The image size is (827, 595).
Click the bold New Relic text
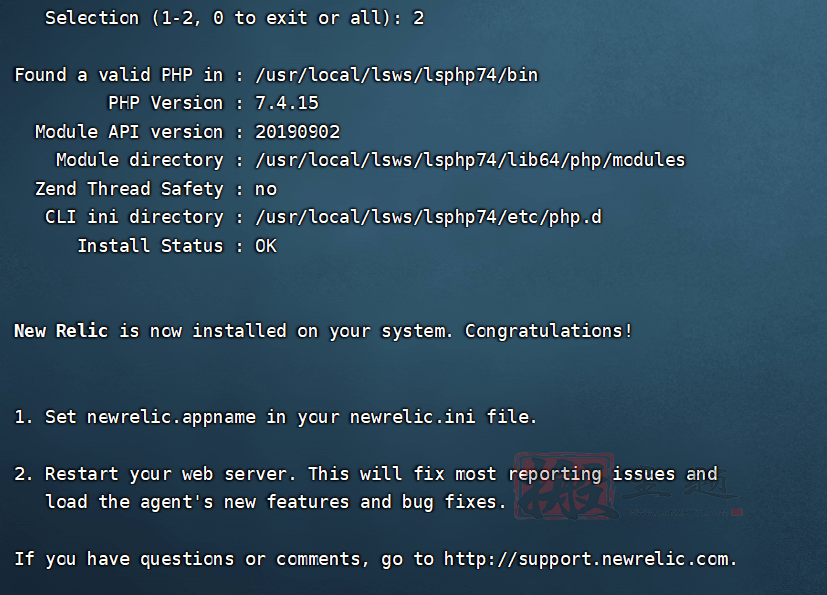[61, 331]
